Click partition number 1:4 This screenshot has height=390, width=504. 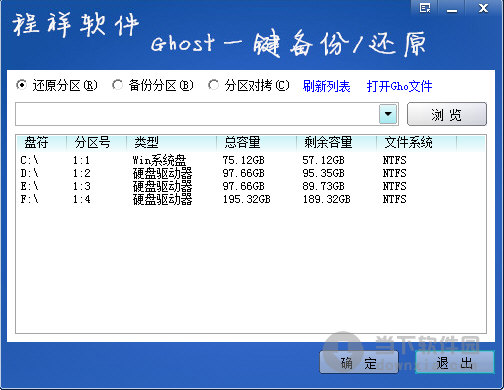tap(81, 199)
